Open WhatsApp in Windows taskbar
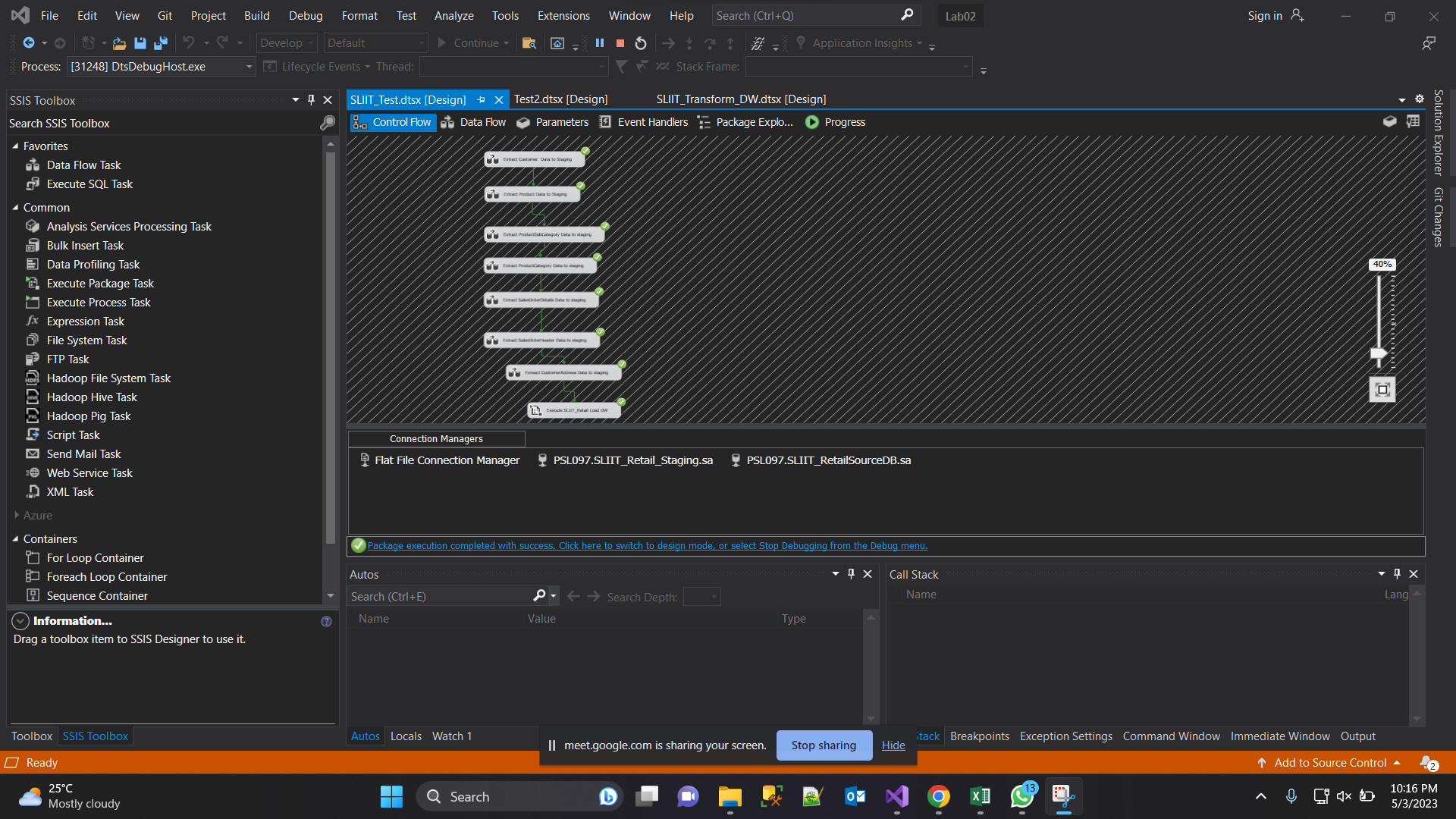This screenshot has width=1456, height=819. click(x=1022, y=796)
